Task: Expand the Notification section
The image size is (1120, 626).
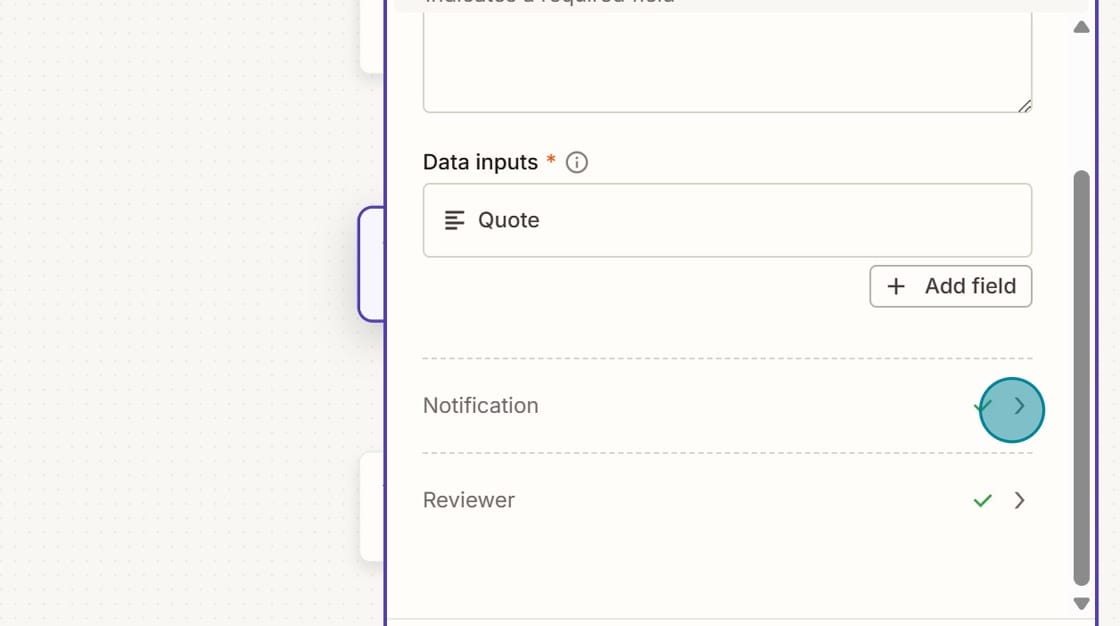Action: (1018, 408)
